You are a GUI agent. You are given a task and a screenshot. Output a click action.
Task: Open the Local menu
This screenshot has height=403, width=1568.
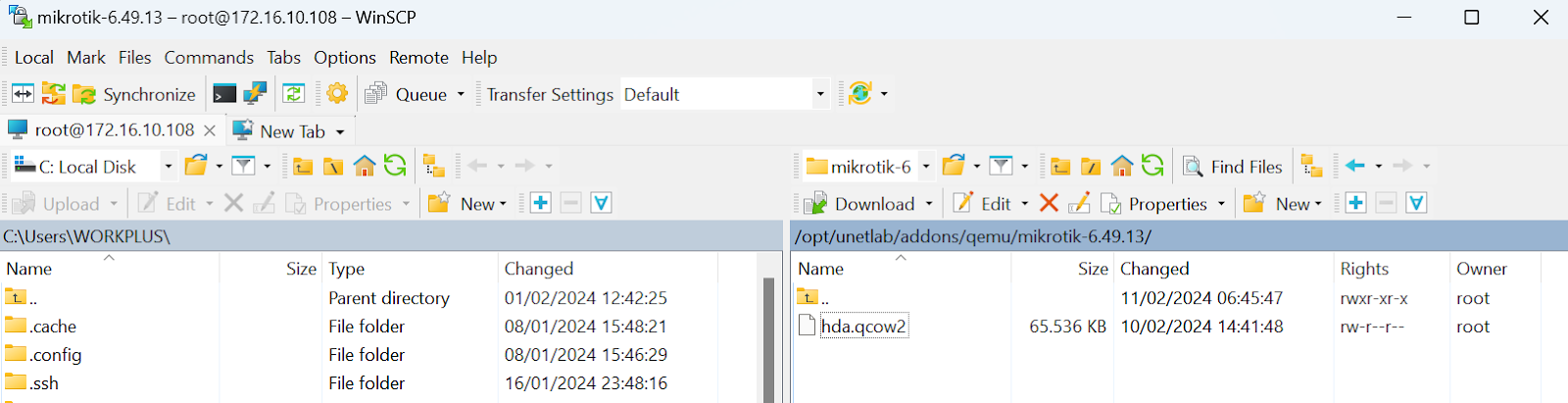(34, 57)
